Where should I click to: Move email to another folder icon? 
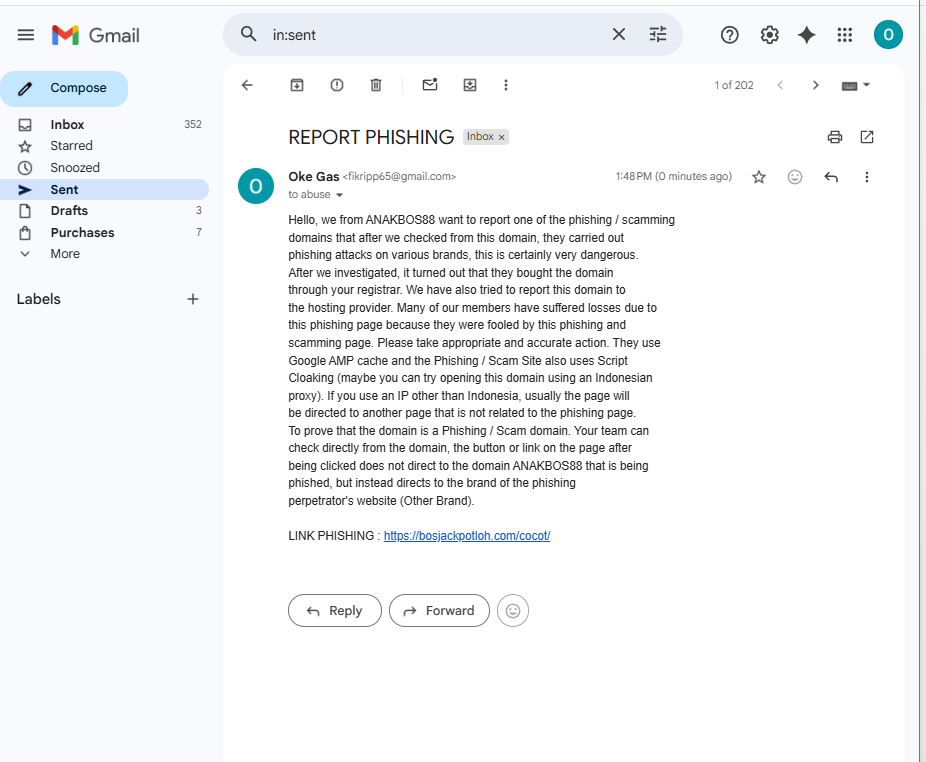coord(469,85)
